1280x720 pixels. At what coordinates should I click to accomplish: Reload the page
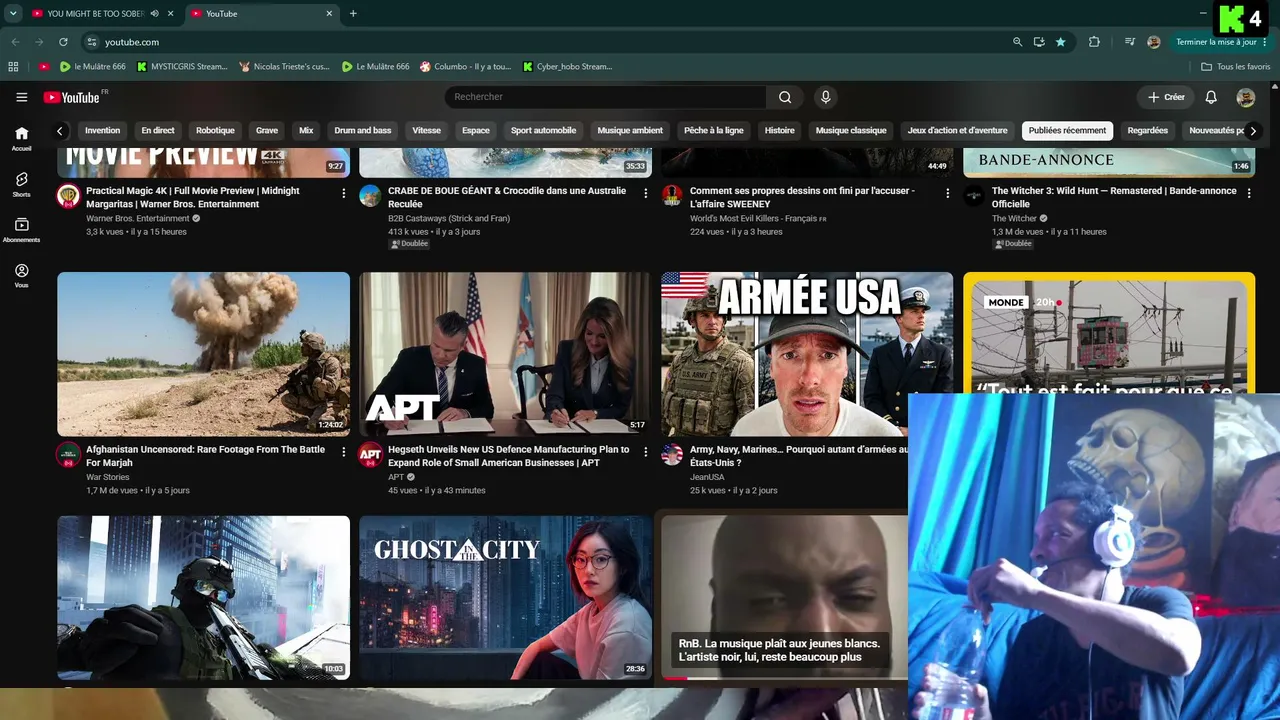(x=63, y=42)
